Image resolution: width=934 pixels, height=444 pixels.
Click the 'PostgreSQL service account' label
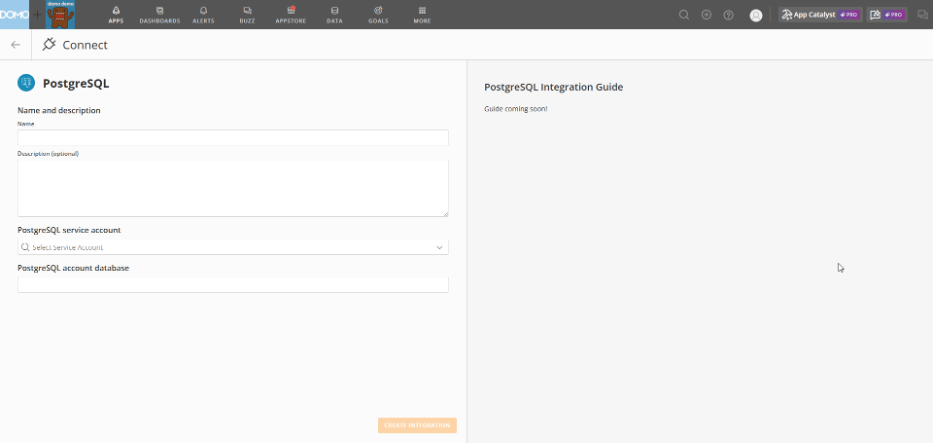click(x=69, y=230)
